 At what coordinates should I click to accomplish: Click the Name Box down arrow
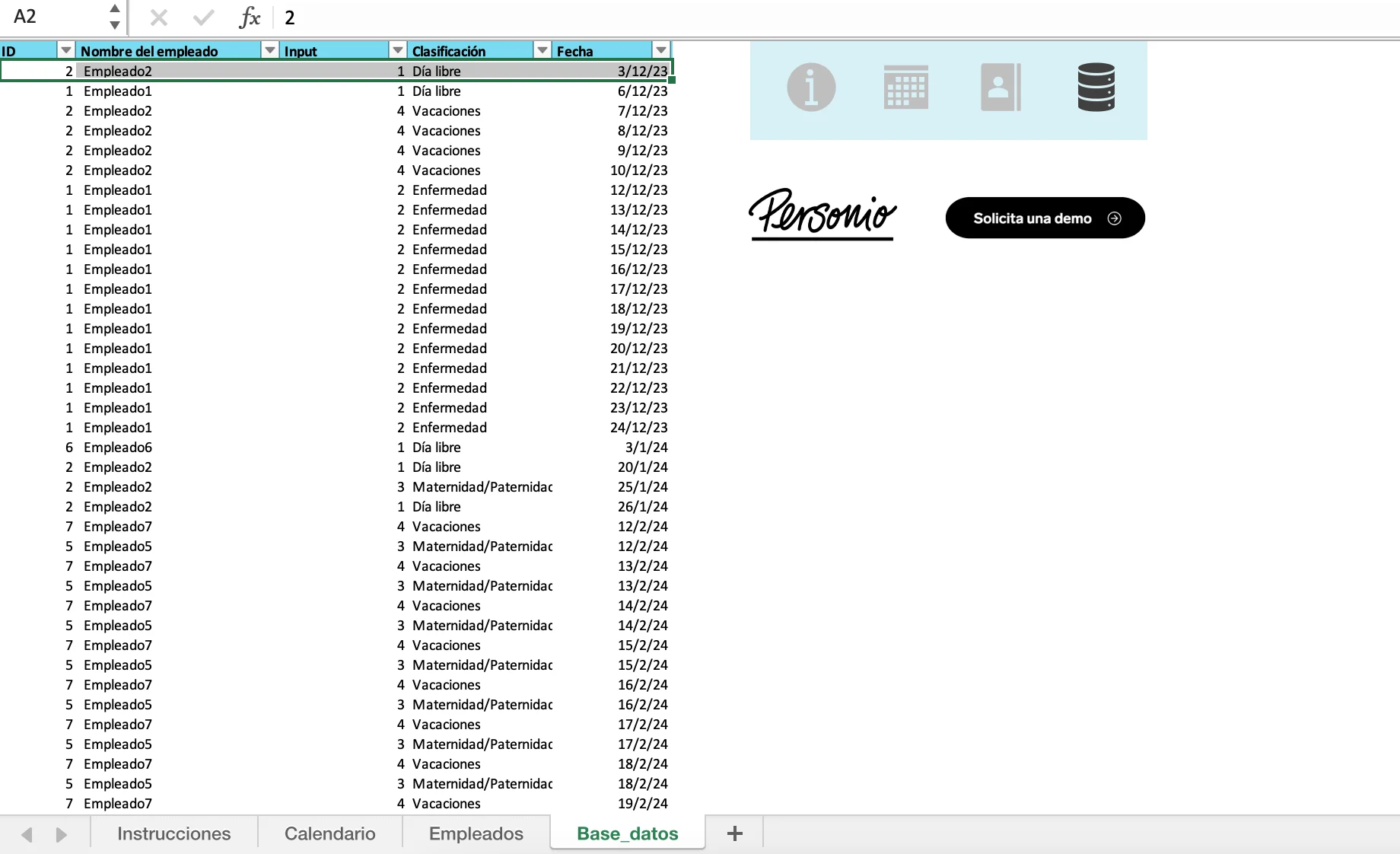[114, 24]
